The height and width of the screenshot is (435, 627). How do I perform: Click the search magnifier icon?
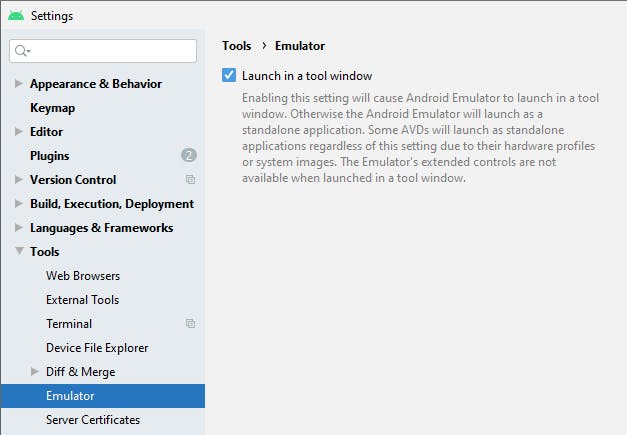click(x=22, y=51)
